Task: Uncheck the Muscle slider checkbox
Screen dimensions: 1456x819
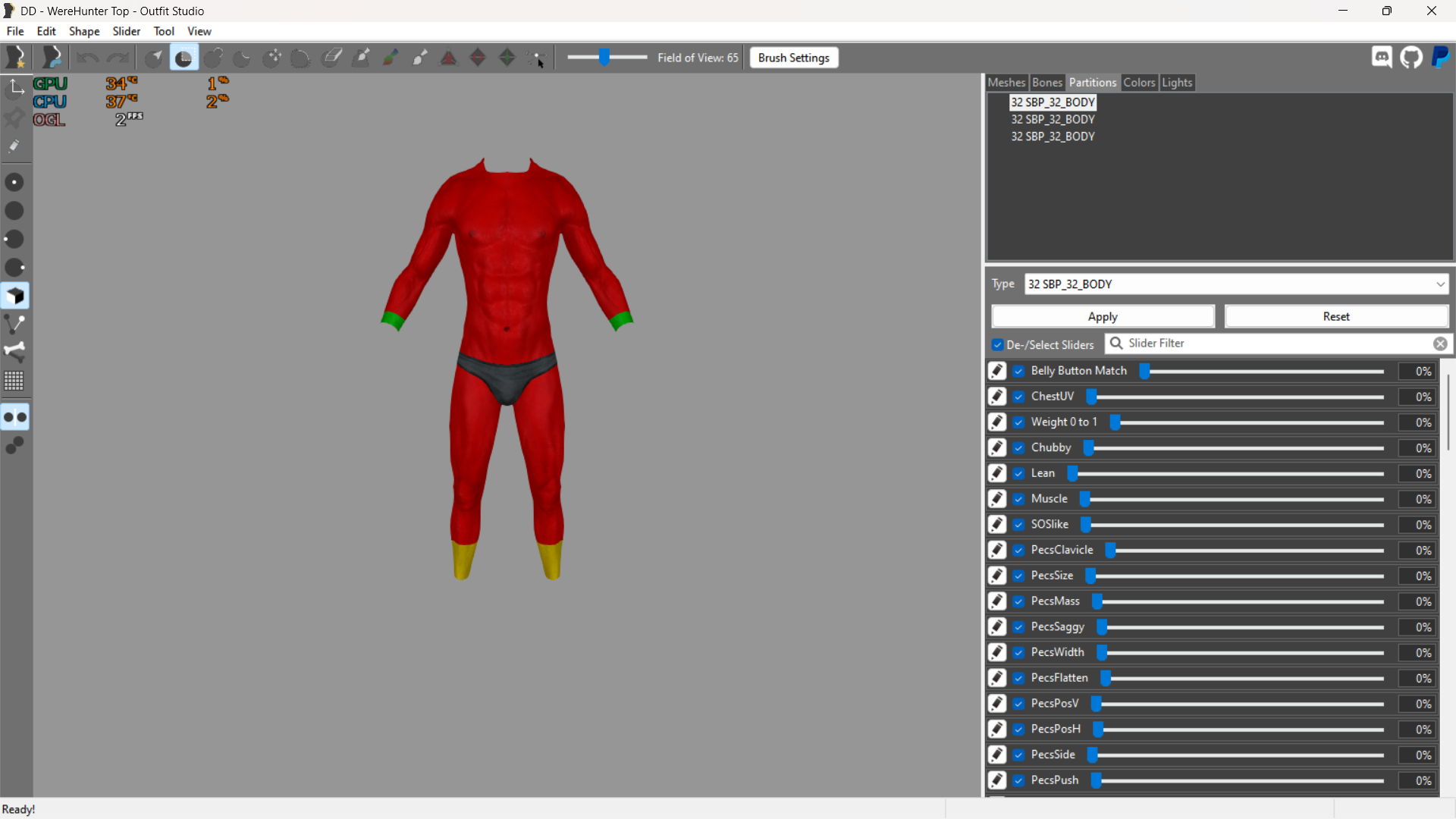Action: [x=1019, y=500]
